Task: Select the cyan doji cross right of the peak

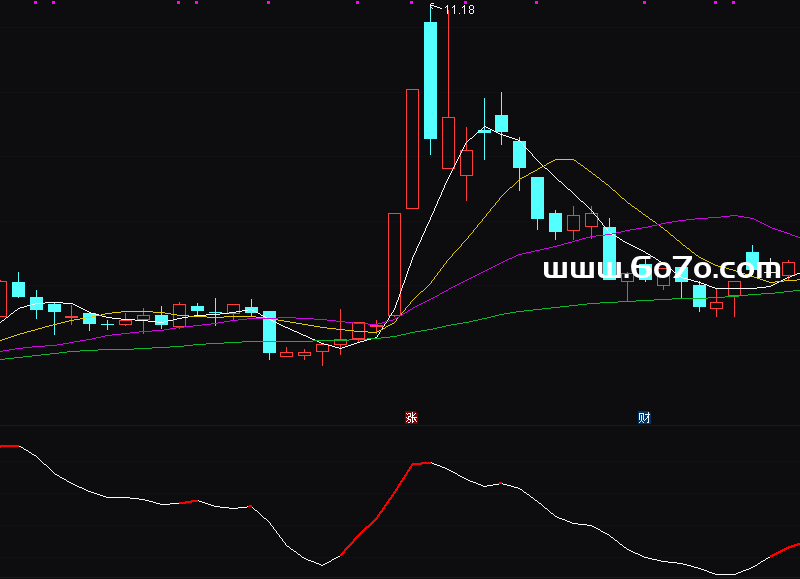Action: [484, 130]
